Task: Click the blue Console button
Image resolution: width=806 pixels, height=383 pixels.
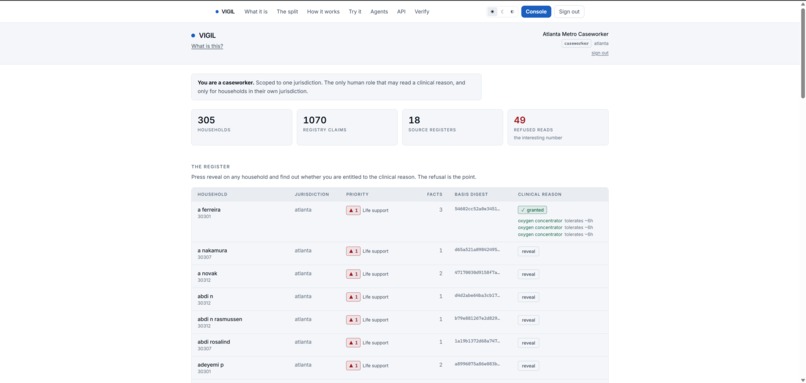Action: click(536, 12)
